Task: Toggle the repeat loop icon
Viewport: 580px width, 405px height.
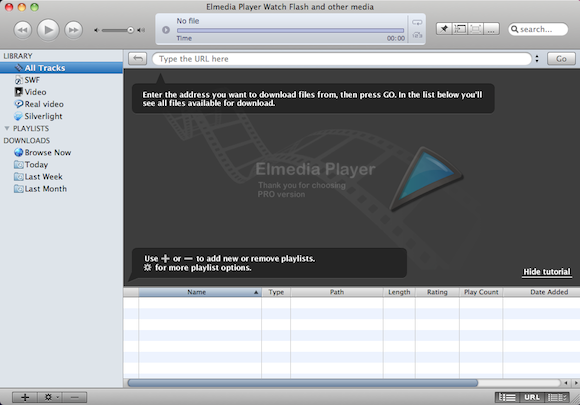Action: click(x=417, y=23)
